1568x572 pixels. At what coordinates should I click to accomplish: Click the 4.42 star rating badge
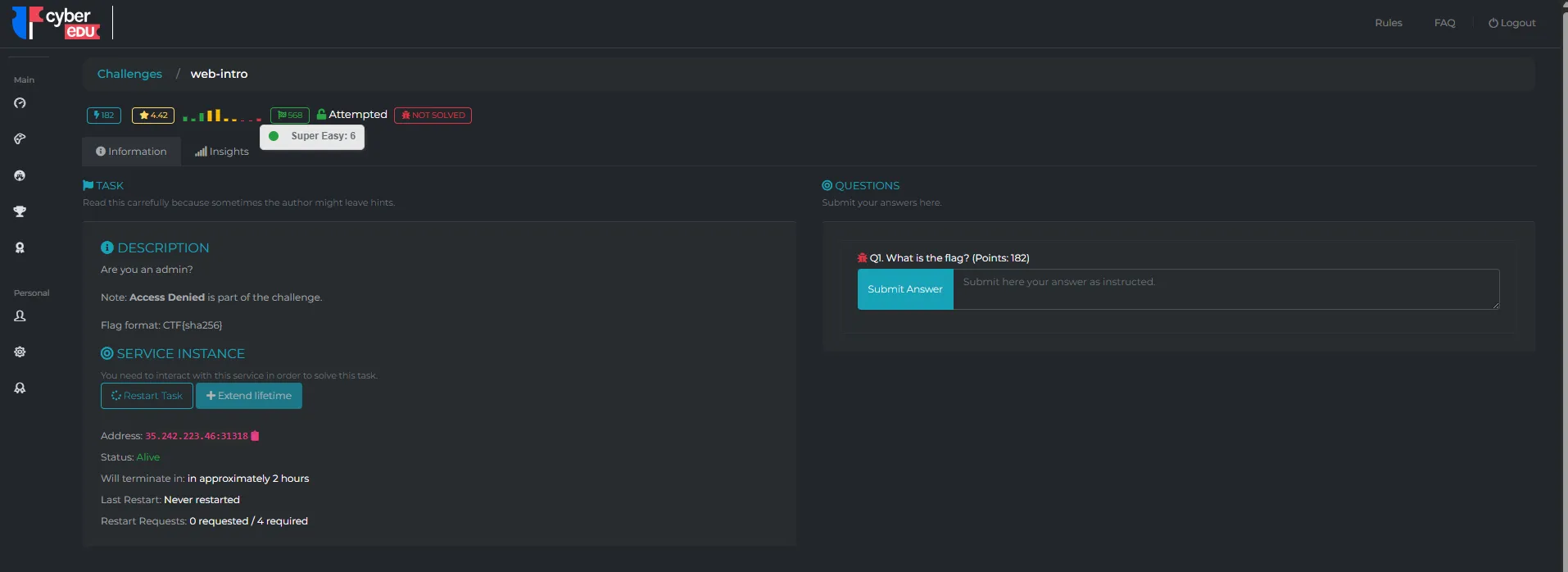(x=153, y=116)
